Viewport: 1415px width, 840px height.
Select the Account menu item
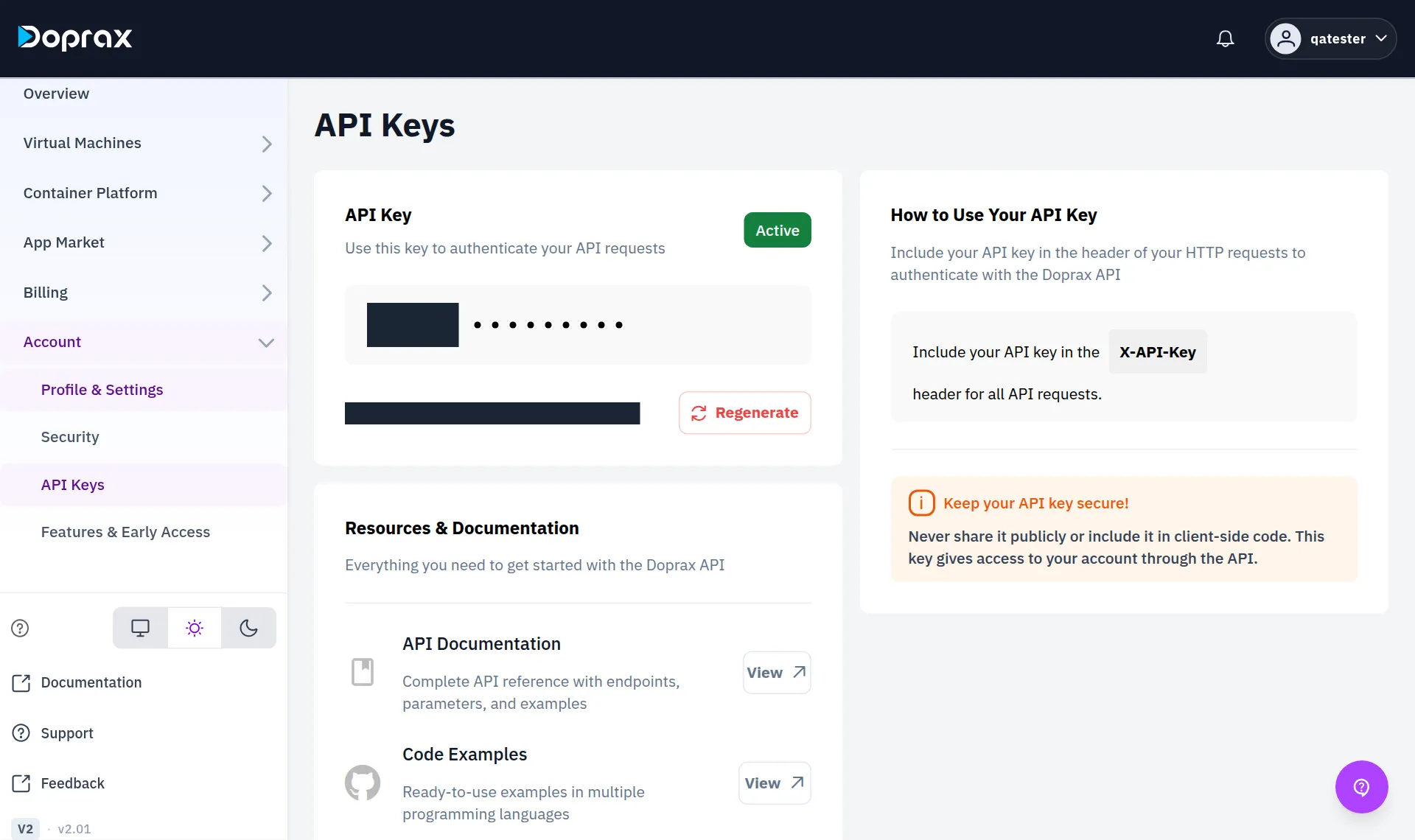point(52,342)
